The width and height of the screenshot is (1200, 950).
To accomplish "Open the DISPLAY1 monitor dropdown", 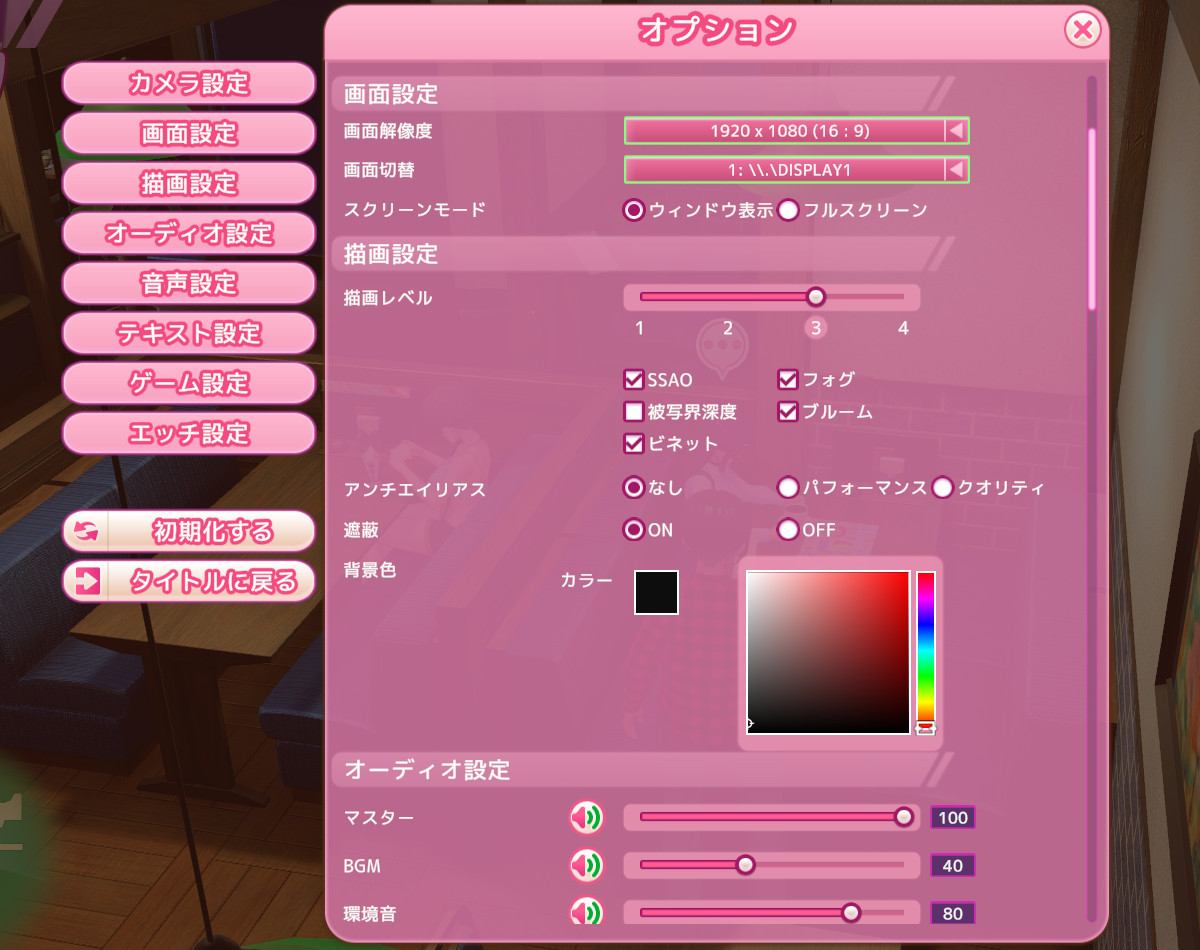I will [x=796, y=170].
